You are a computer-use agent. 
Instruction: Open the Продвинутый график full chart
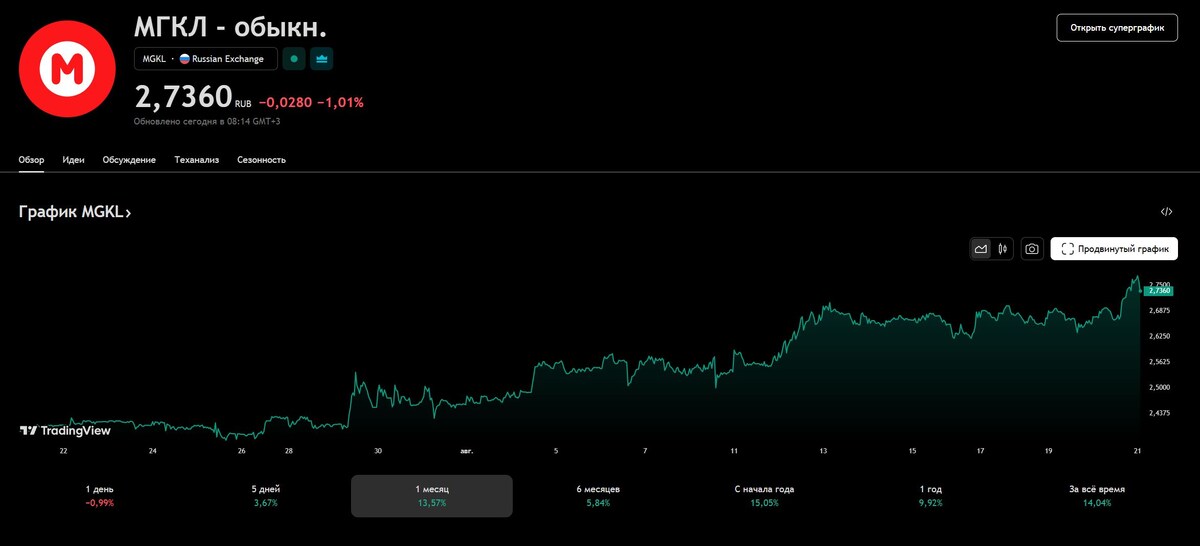(x=1114, y=249)
